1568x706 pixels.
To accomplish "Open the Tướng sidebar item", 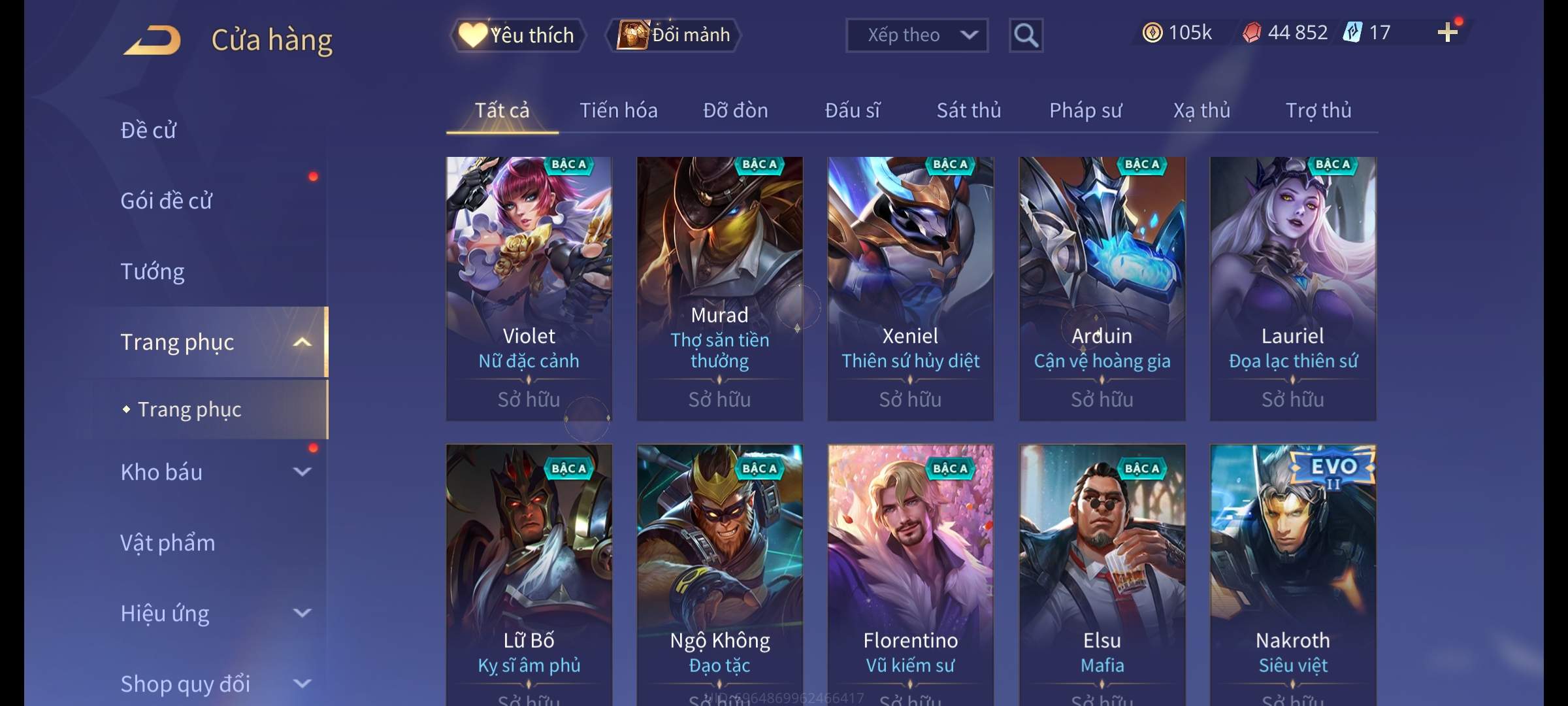I will pyautogui.click(x=152, y=271).
